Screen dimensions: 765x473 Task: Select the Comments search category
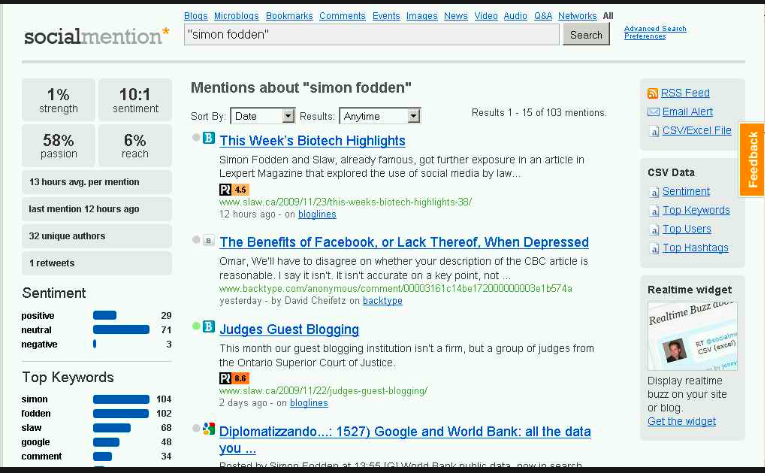(x=342, y=16)
